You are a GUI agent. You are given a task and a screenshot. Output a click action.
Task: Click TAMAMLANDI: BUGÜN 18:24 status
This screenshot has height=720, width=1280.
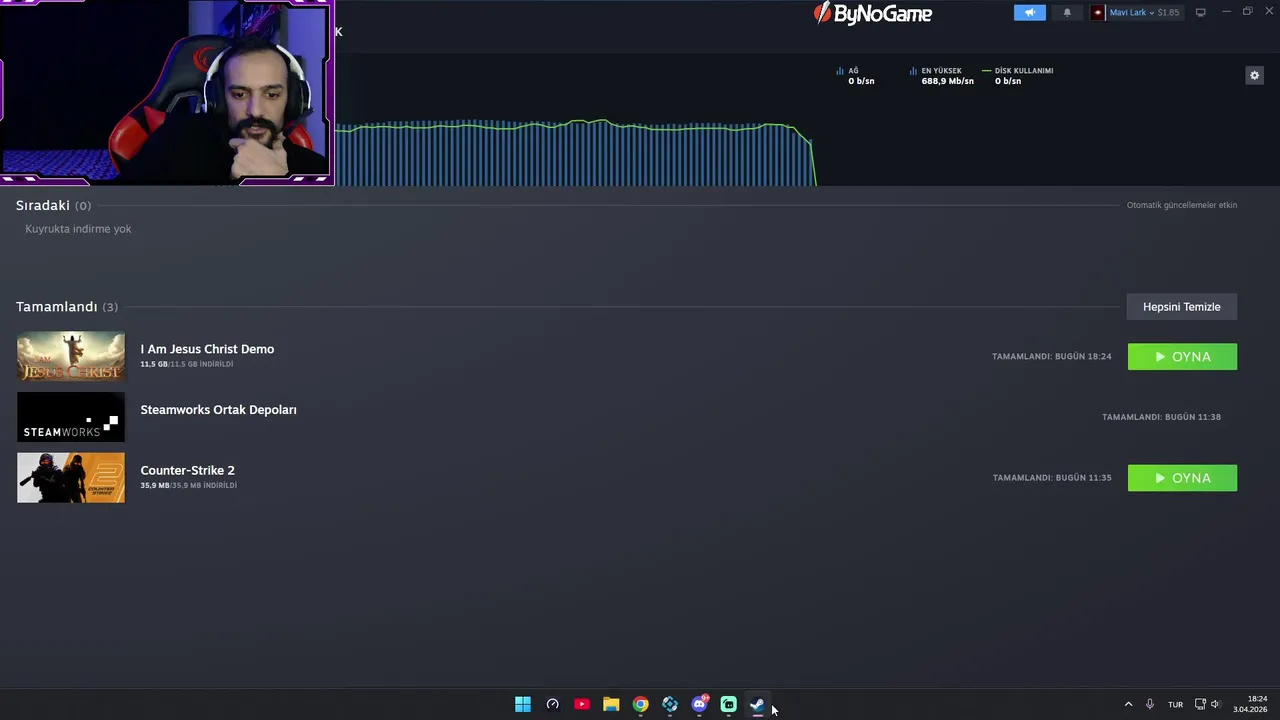(1051, 357)
